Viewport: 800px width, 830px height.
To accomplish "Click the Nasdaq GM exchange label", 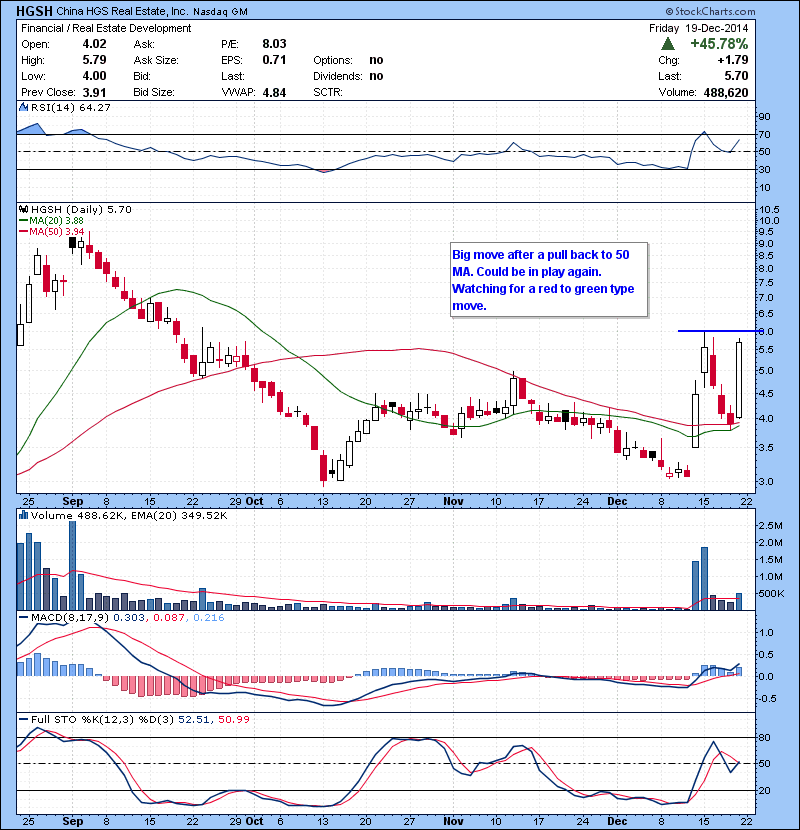I will click(220, 12).
